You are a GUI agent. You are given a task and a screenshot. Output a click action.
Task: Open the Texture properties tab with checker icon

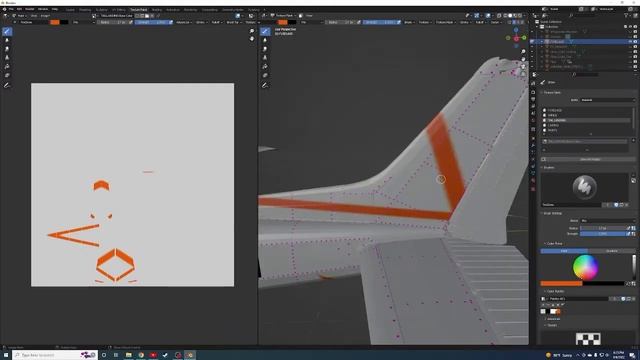pyautogui.click(x=533, y=189)
